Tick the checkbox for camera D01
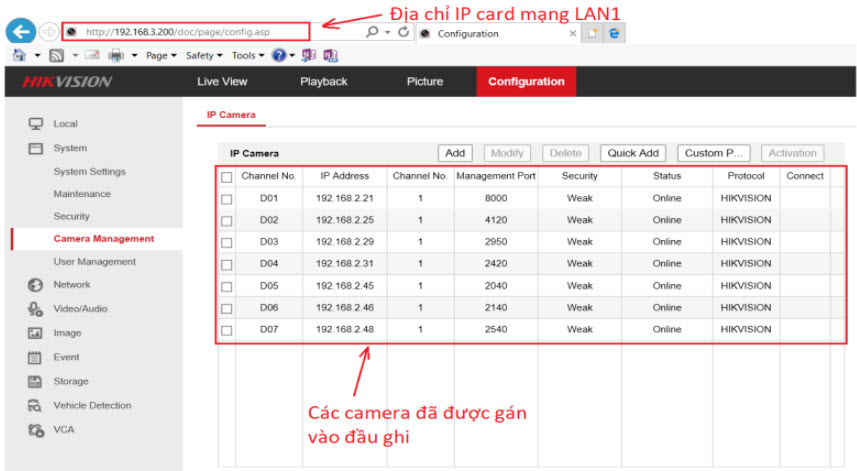This screenshot has width=857, height=471. [227, 199]
